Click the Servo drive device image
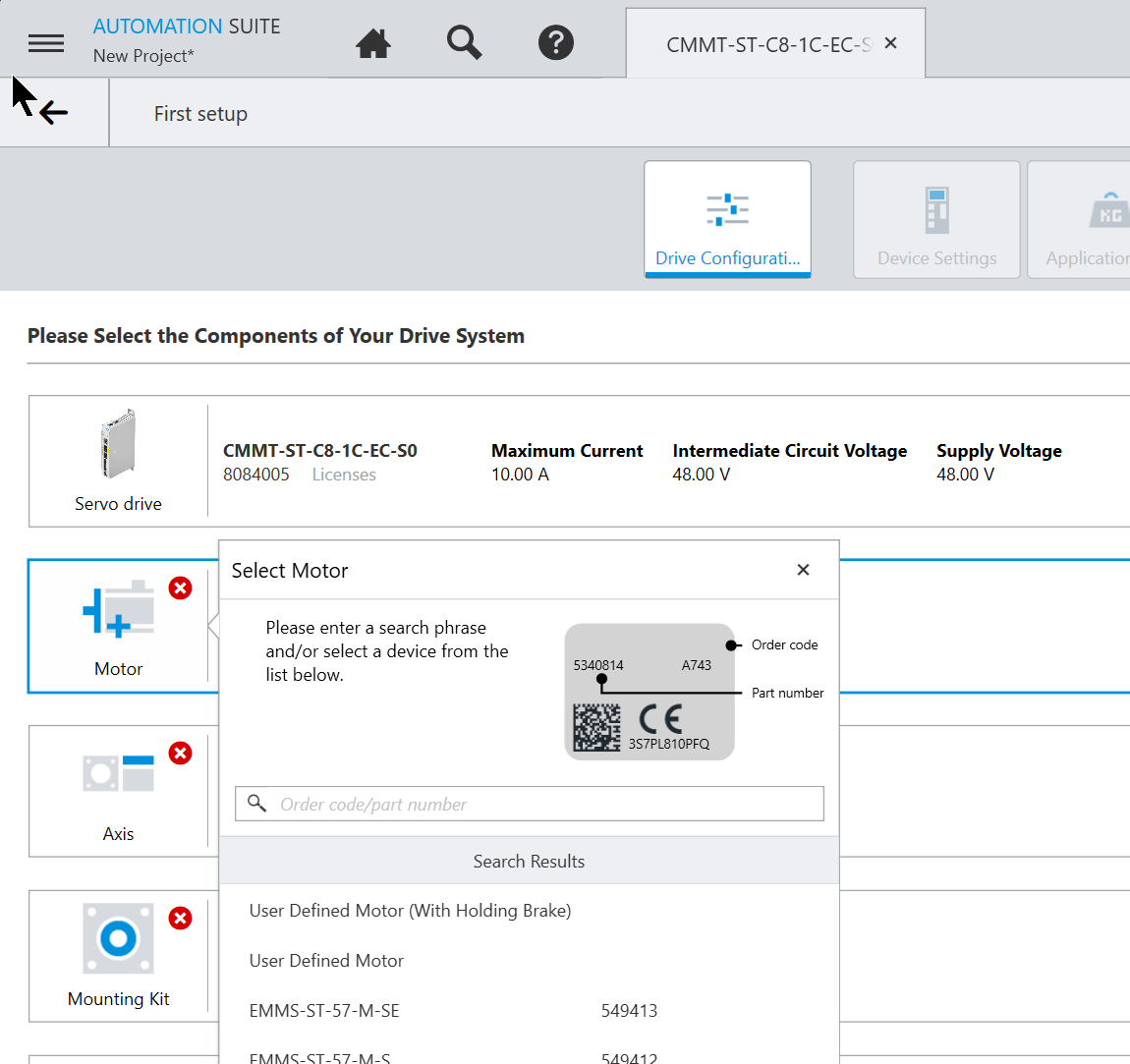This screenshot has width=1130, height=1064. 118,444
